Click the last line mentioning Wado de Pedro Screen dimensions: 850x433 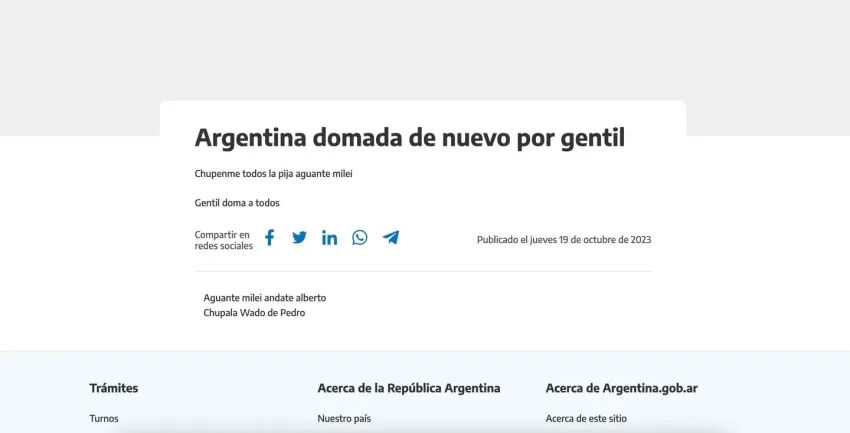[254, 313]
